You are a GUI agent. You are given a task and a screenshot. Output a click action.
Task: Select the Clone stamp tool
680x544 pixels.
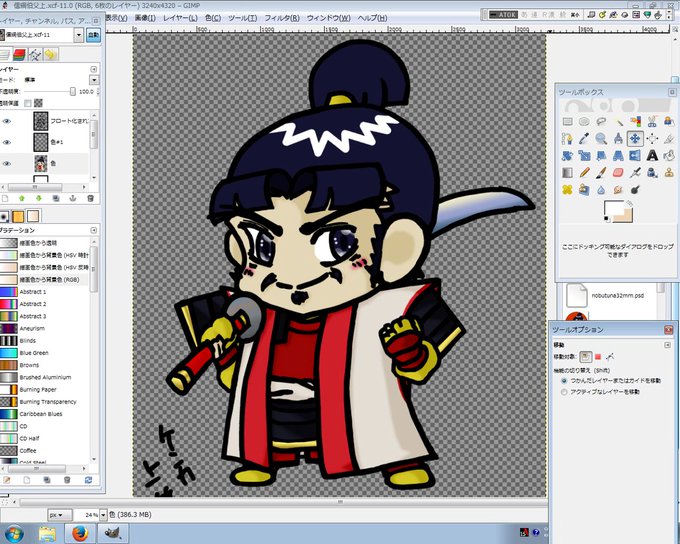click(669, 173)
